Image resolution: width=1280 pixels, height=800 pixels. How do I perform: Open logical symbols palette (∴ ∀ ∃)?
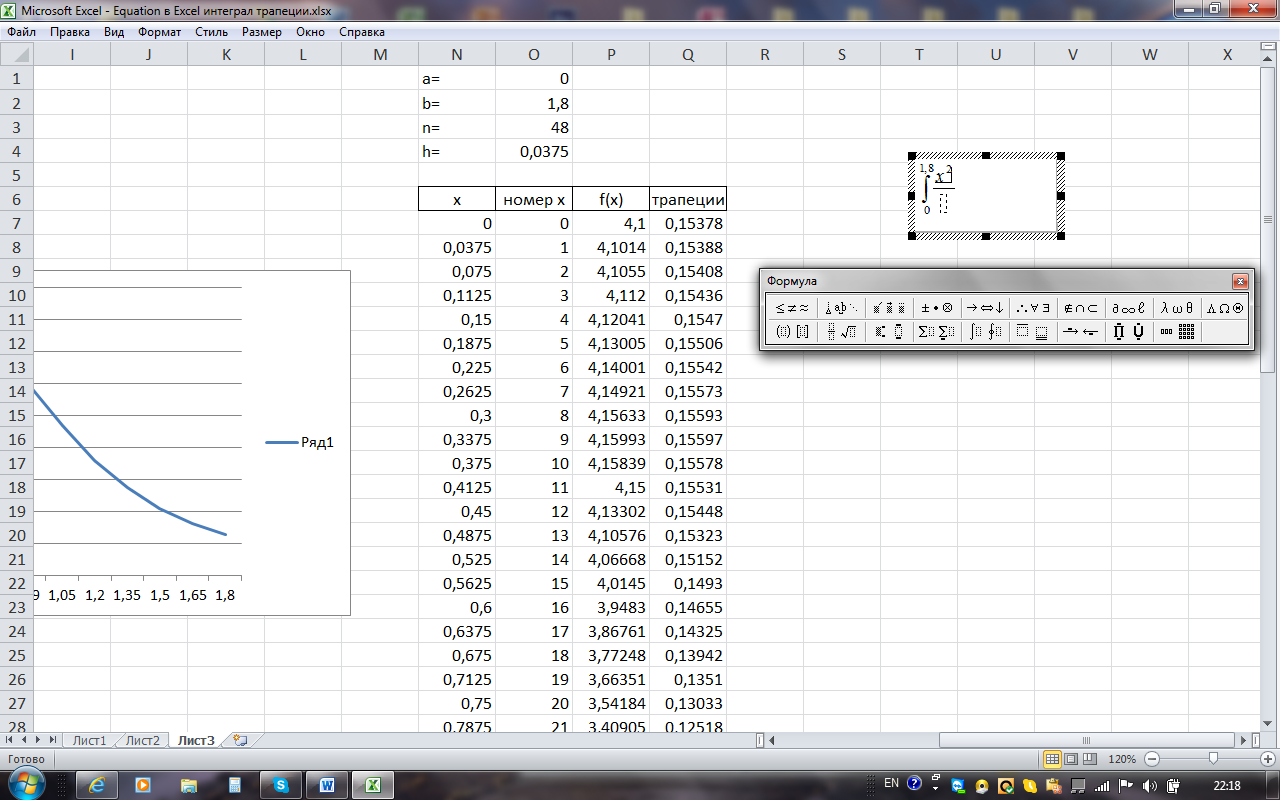1033,308
